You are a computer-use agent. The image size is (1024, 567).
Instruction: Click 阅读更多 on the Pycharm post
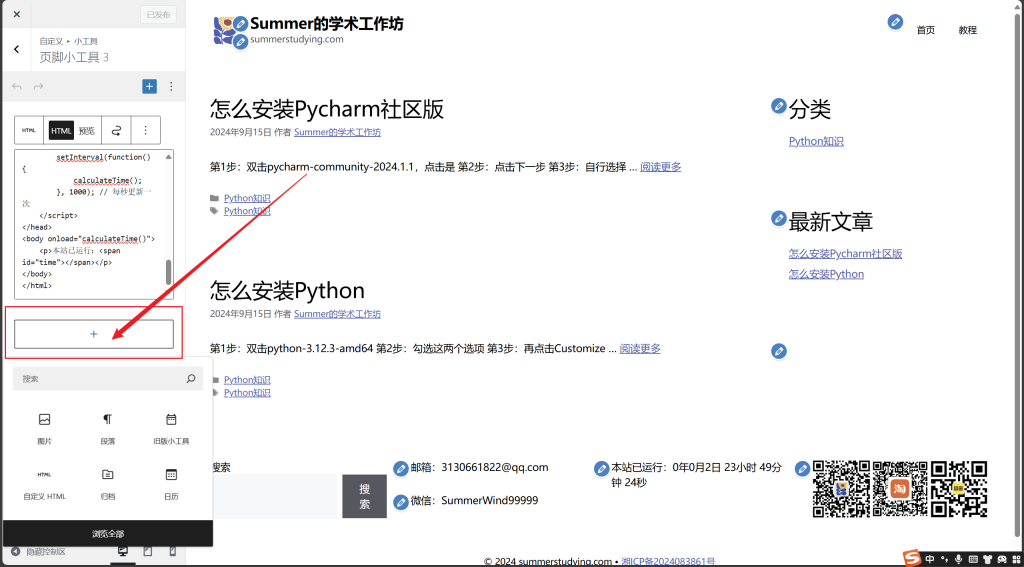(x=660, y=167)
